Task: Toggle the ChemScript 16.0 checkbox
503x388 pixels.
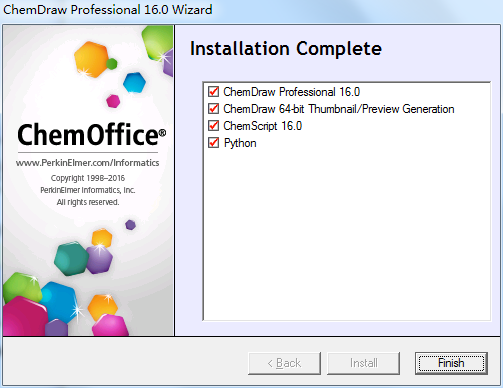Action: pyautogui.click(x=213, y=126)
